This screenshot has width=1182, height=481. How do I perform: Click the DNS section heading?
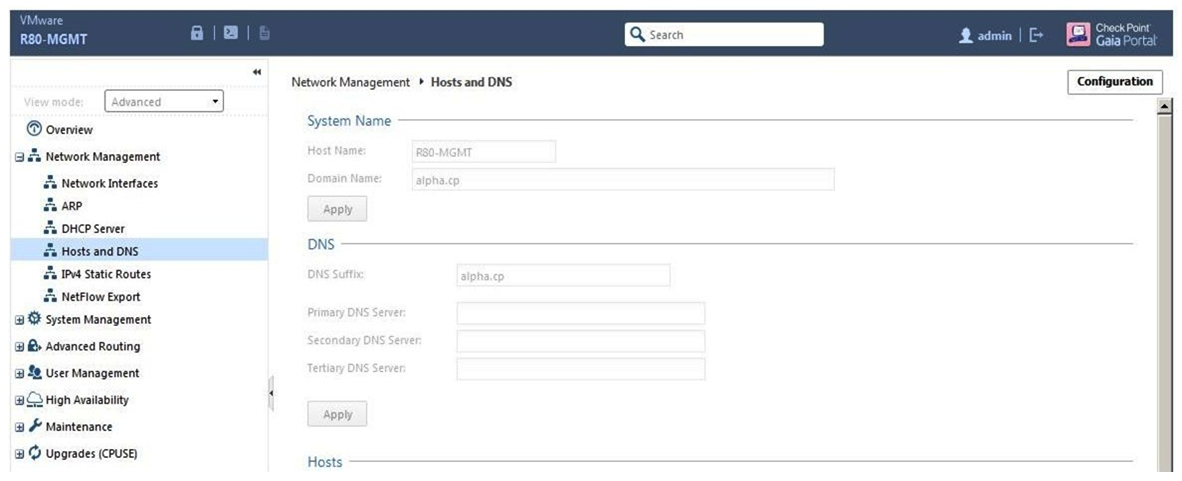[x=320, y=244]
